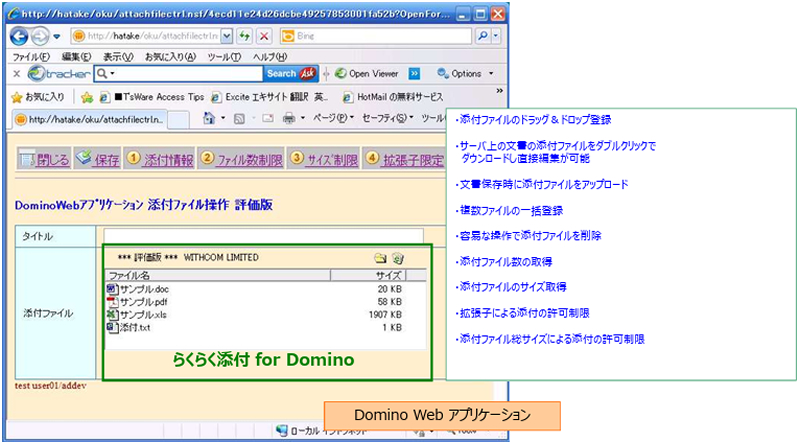Open the ページ(P) command menu

[x=333, y=118]
